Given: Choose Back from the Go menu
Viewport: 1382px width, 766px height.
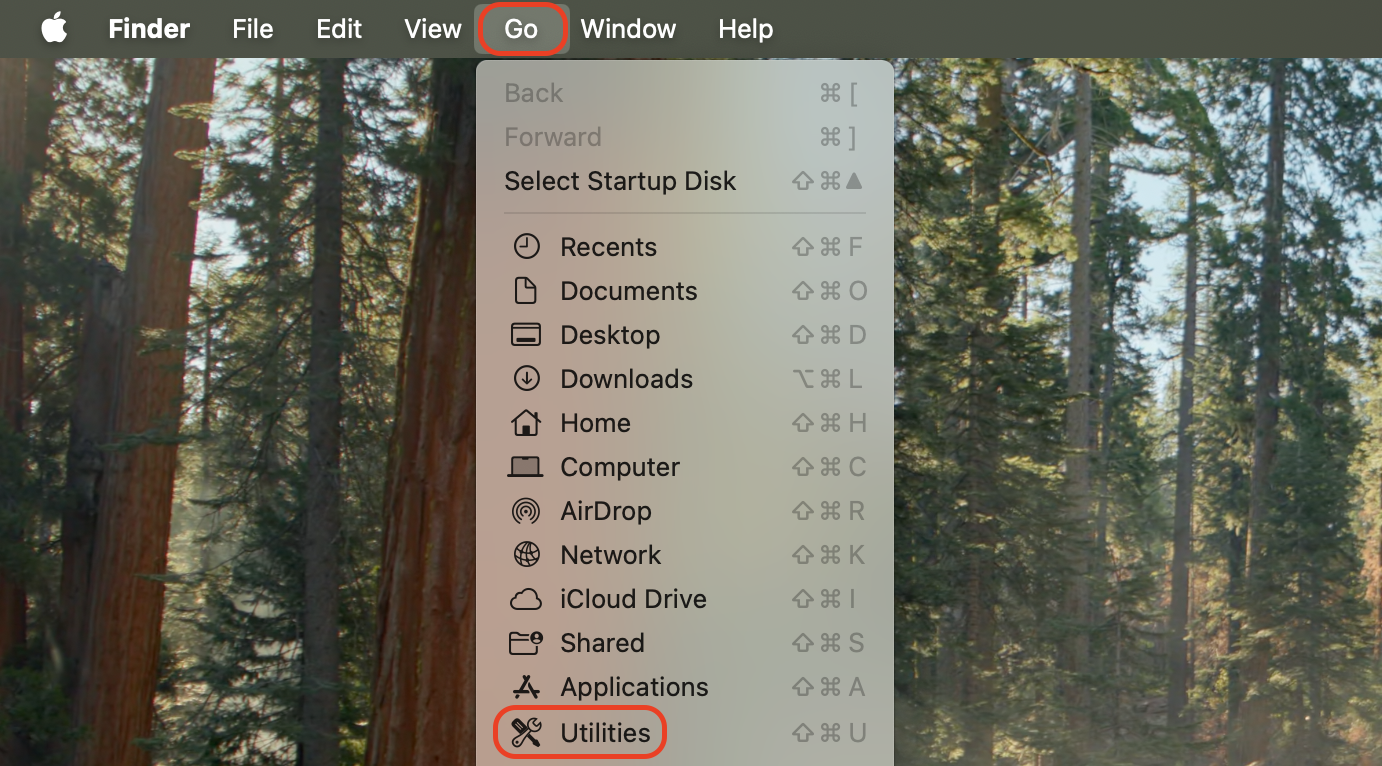Looking at the screenshot, I should (x=533, y=92).
